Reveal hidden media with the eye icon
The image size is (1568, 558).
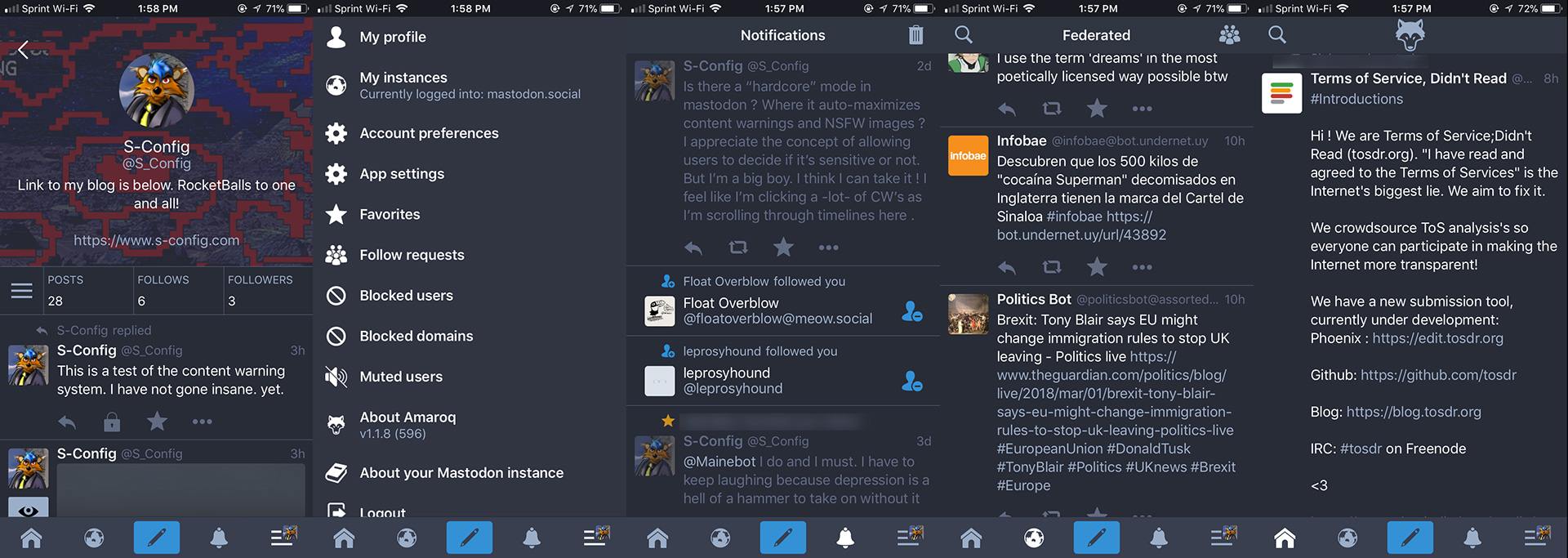pos(29,510)
